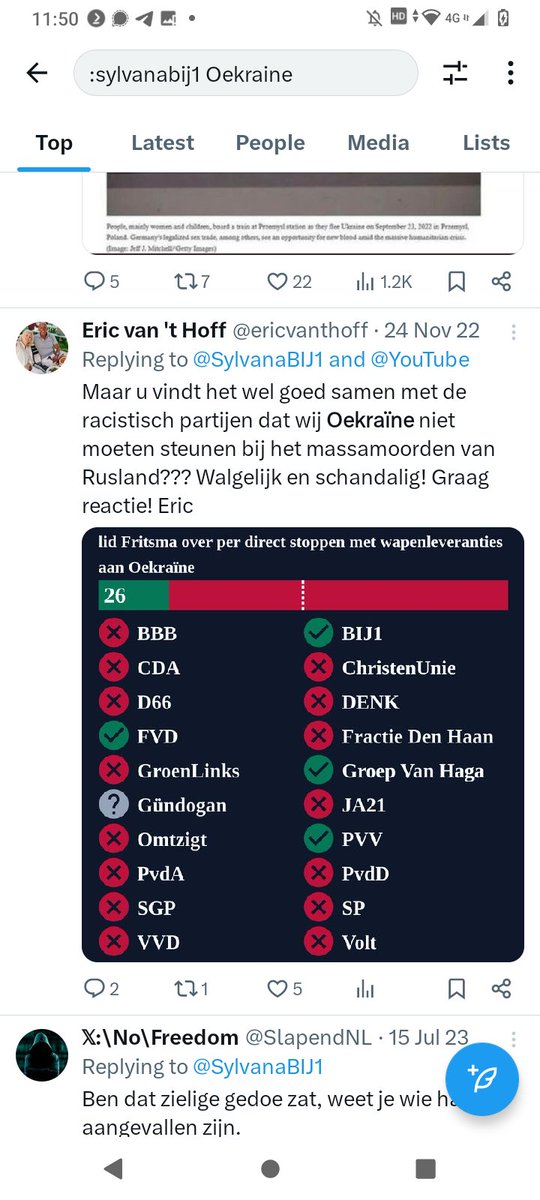Switch to the Media tab
The image size is (540, 1200).
(378, 143)
